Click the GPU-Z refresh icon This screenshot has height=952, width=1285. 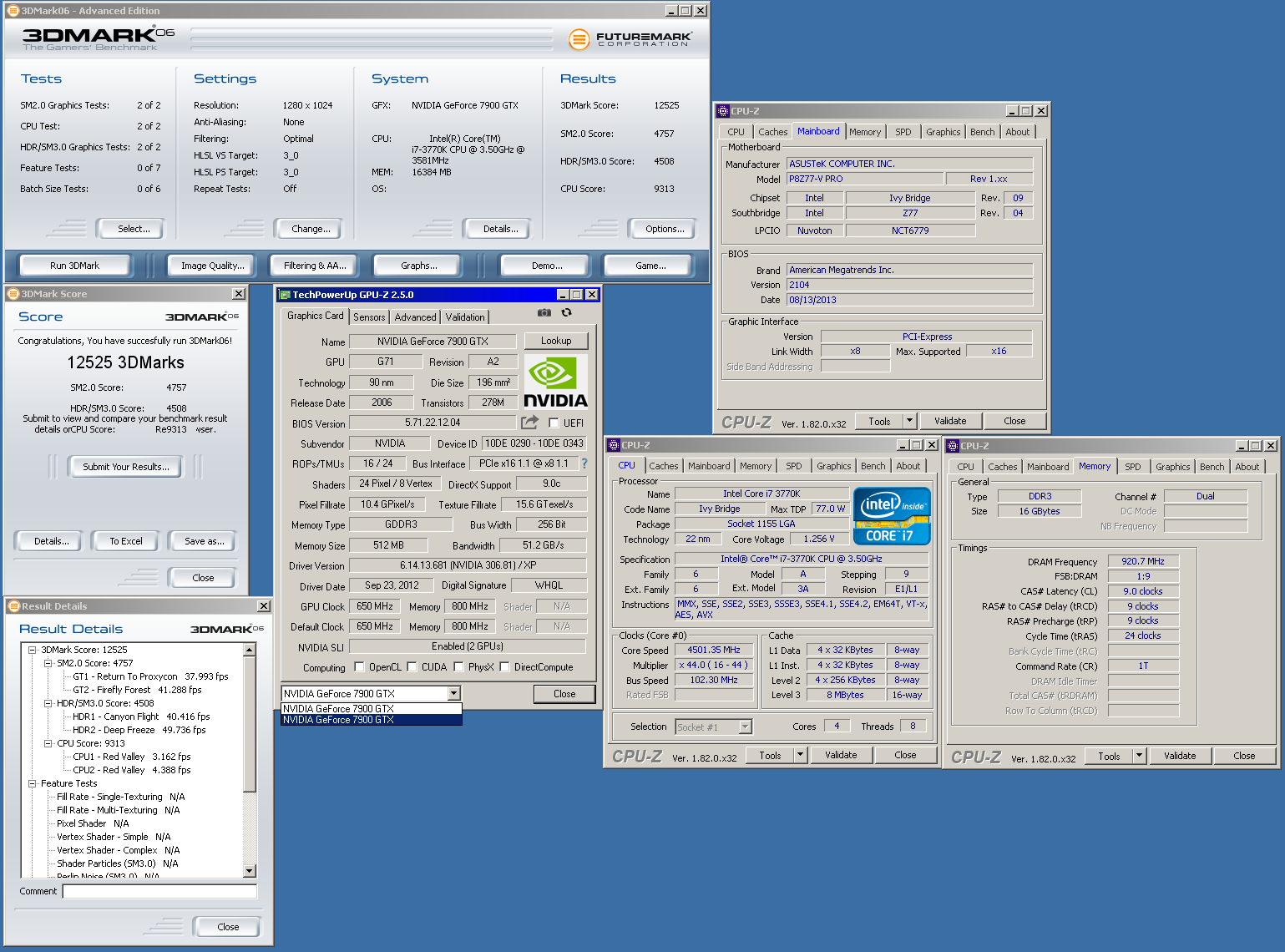click(567, 312)
